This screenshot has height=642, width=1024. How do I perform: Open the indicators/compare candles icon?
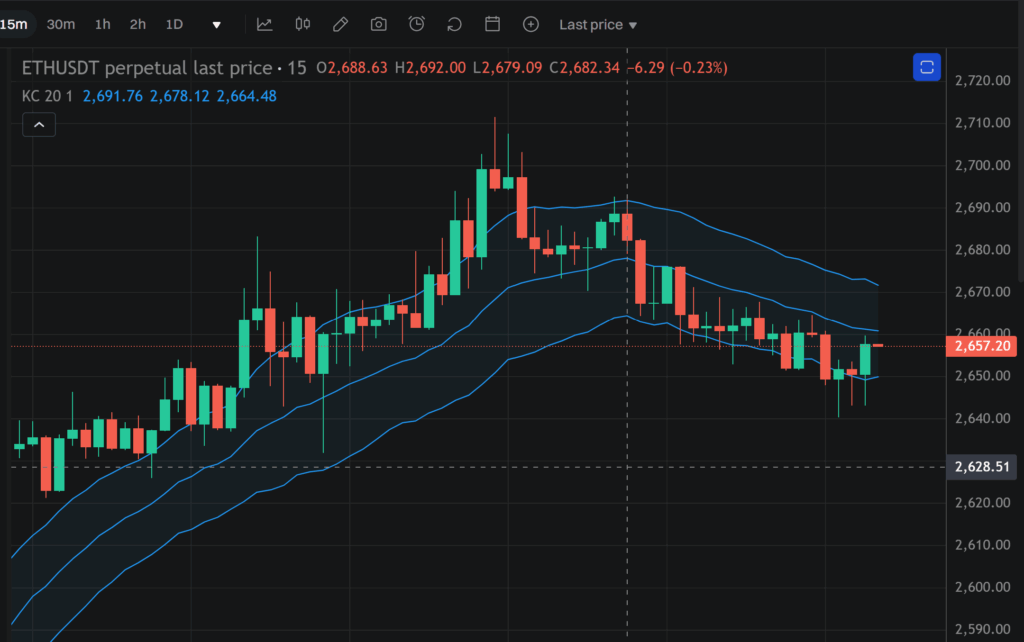[x=302, y=24]
